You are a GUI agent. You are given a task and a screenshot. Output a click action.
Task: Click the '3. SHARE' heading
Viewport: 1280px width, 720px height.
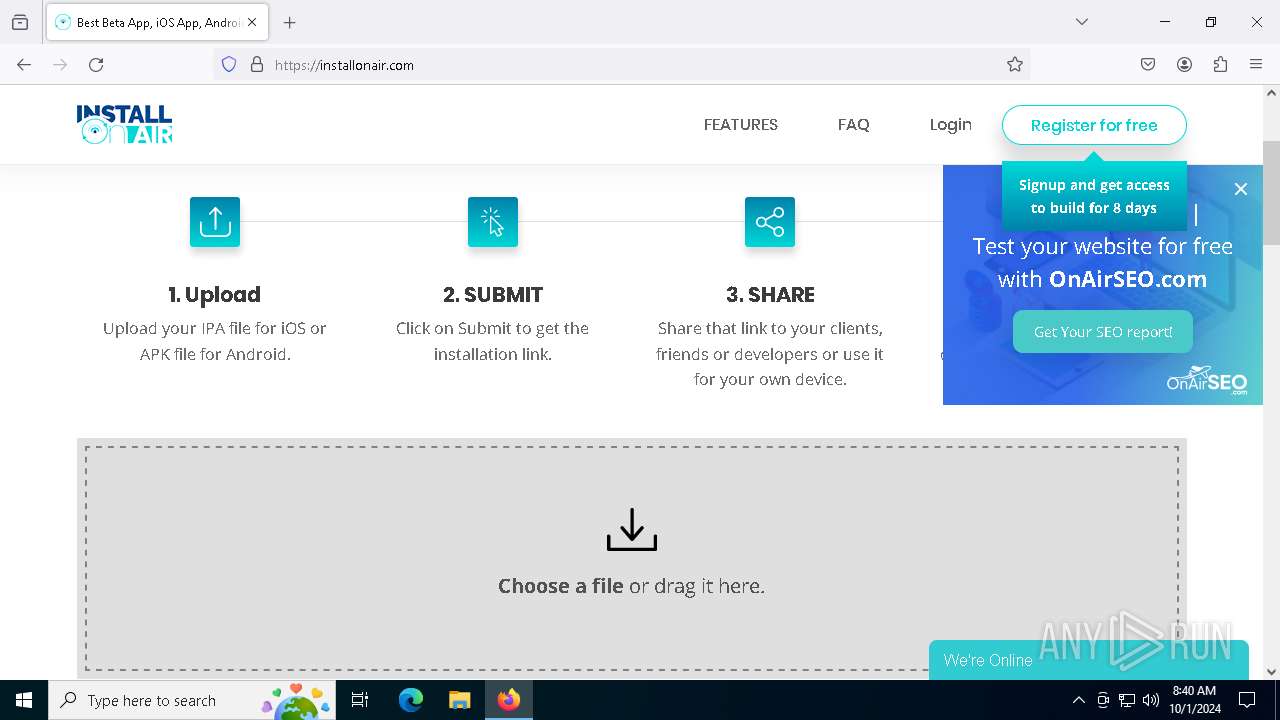[770, 295]
